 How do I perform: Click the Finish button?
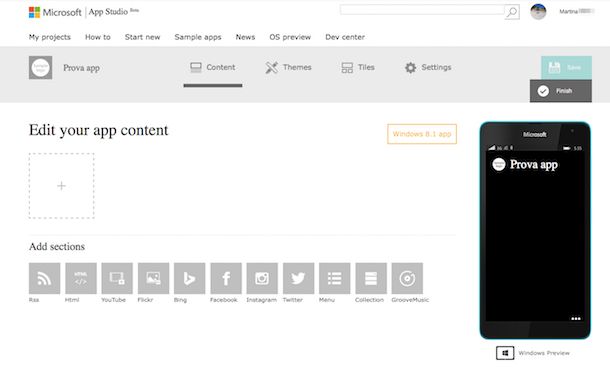(561, 91)
